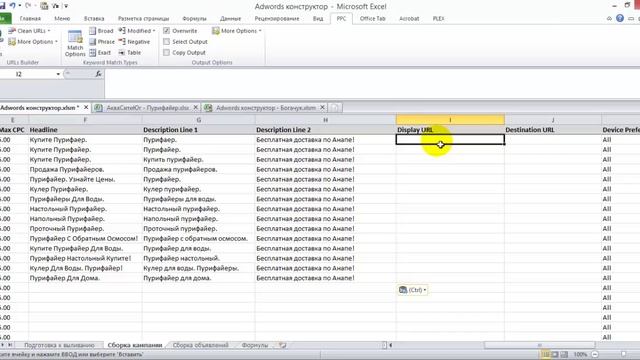Screen dimensions: 640x360
Task: Expand the Modified dropdown arrow
Action: tap(154, 31)
